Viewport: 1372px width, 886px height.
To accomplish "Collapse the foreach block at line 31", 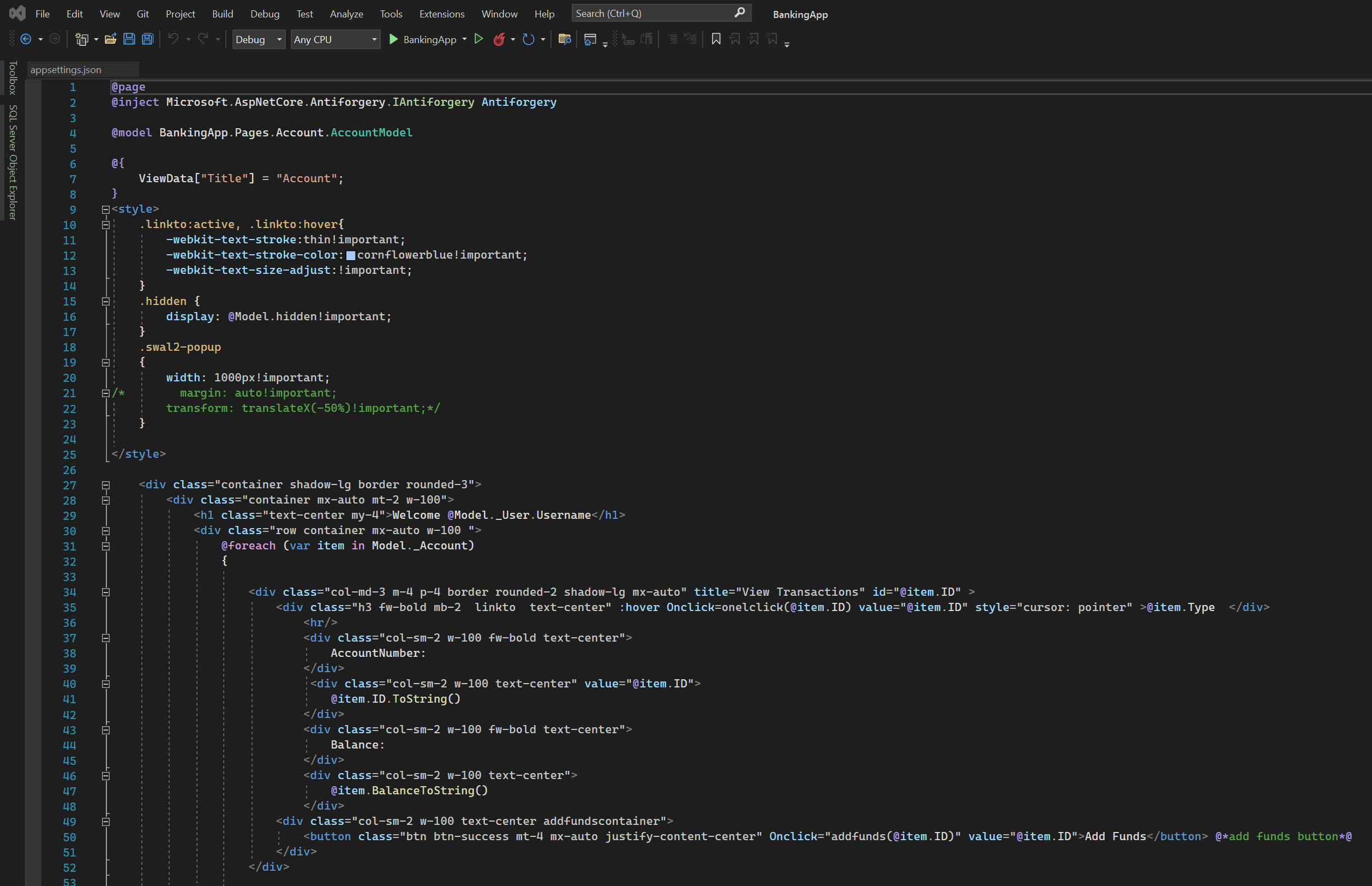I will click(106, 546).
